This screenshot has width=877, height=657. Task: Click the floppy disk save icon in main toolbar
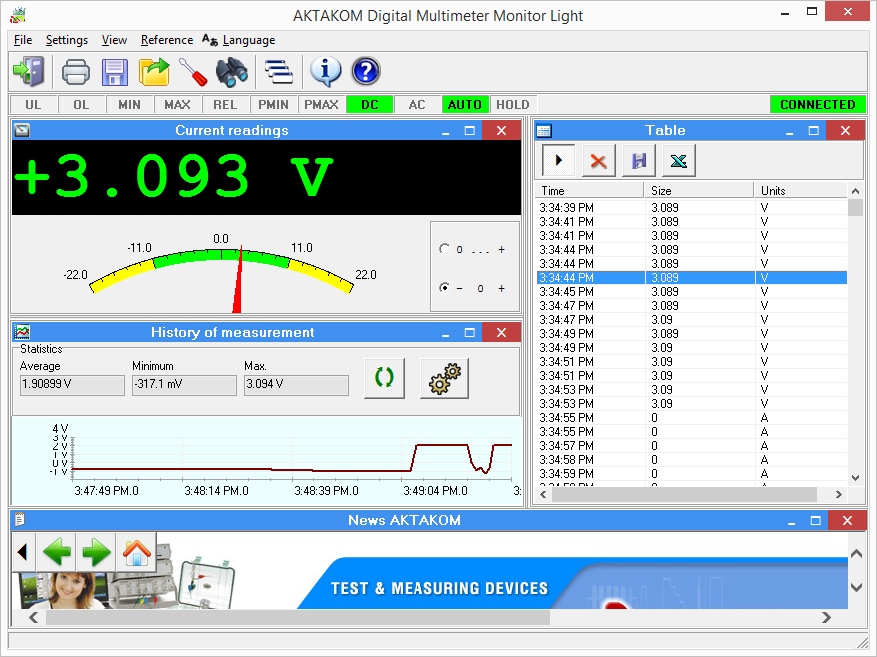pos(115,72)
